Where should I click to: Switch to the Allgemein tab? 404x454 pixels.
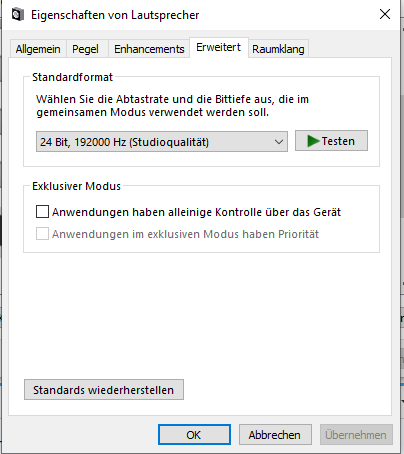(38, 49)
